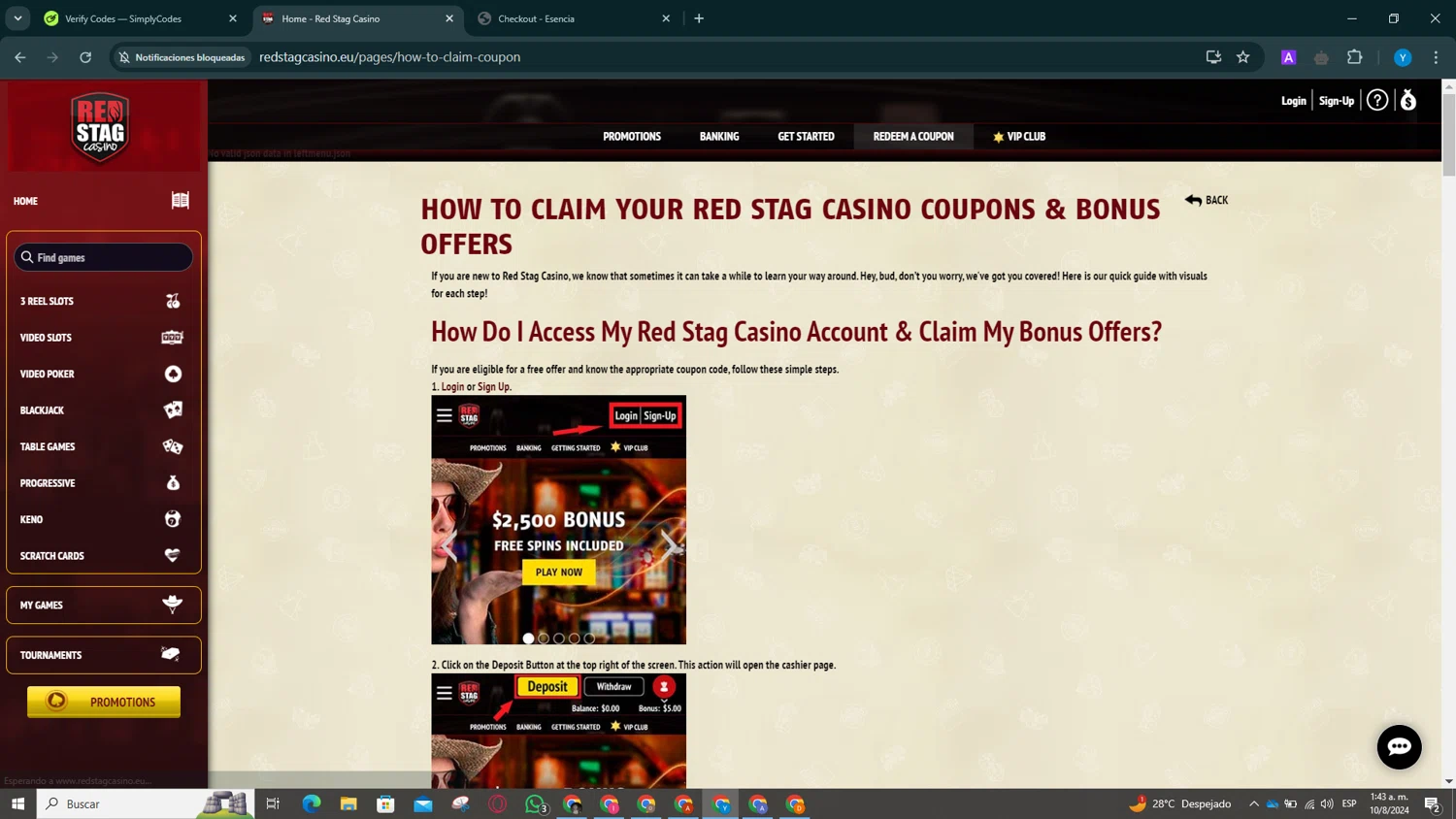Viewport: 1456px width, 819px height.
Task: Open the weather widget showing 28°C
Action: (1179, 803)
